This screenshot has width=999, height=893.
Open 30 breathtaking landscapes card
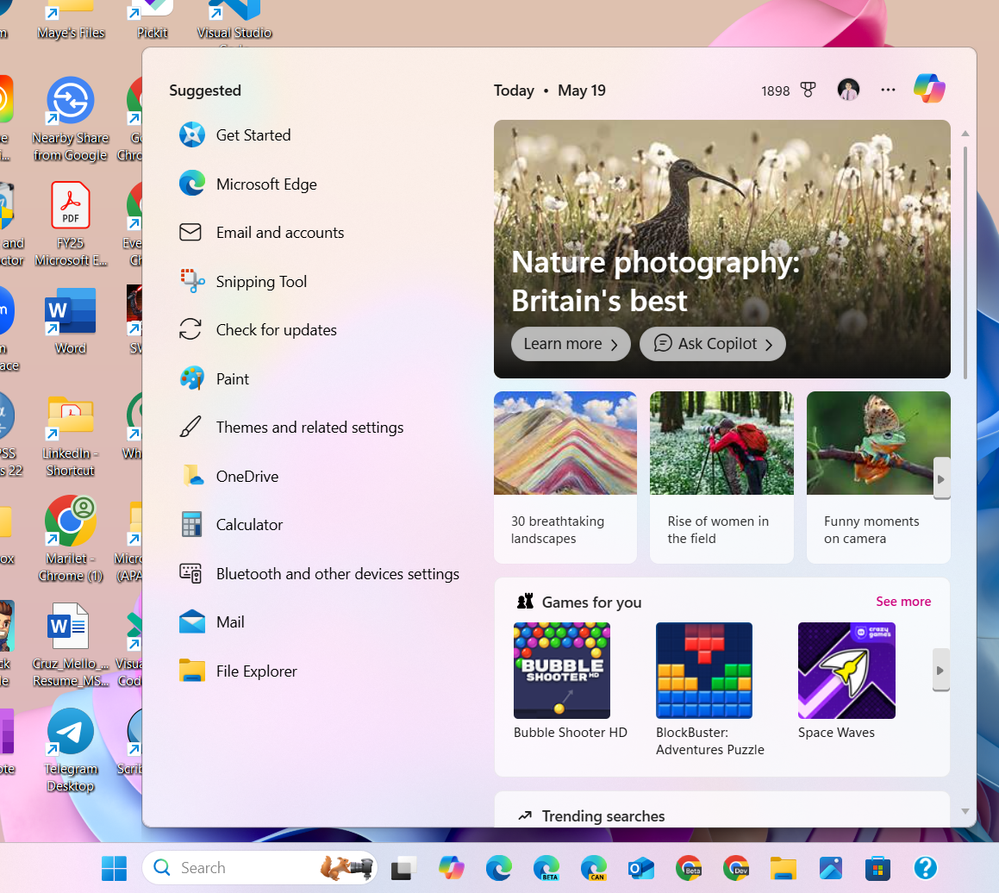[565, 477]
